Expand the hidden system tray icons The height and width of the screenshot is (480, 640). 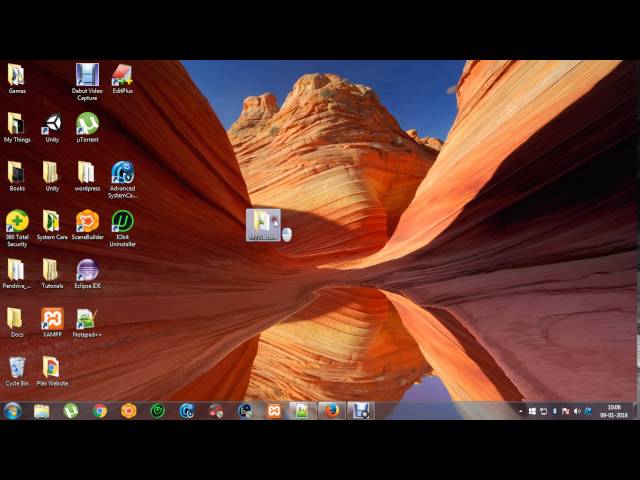point(522,411)
